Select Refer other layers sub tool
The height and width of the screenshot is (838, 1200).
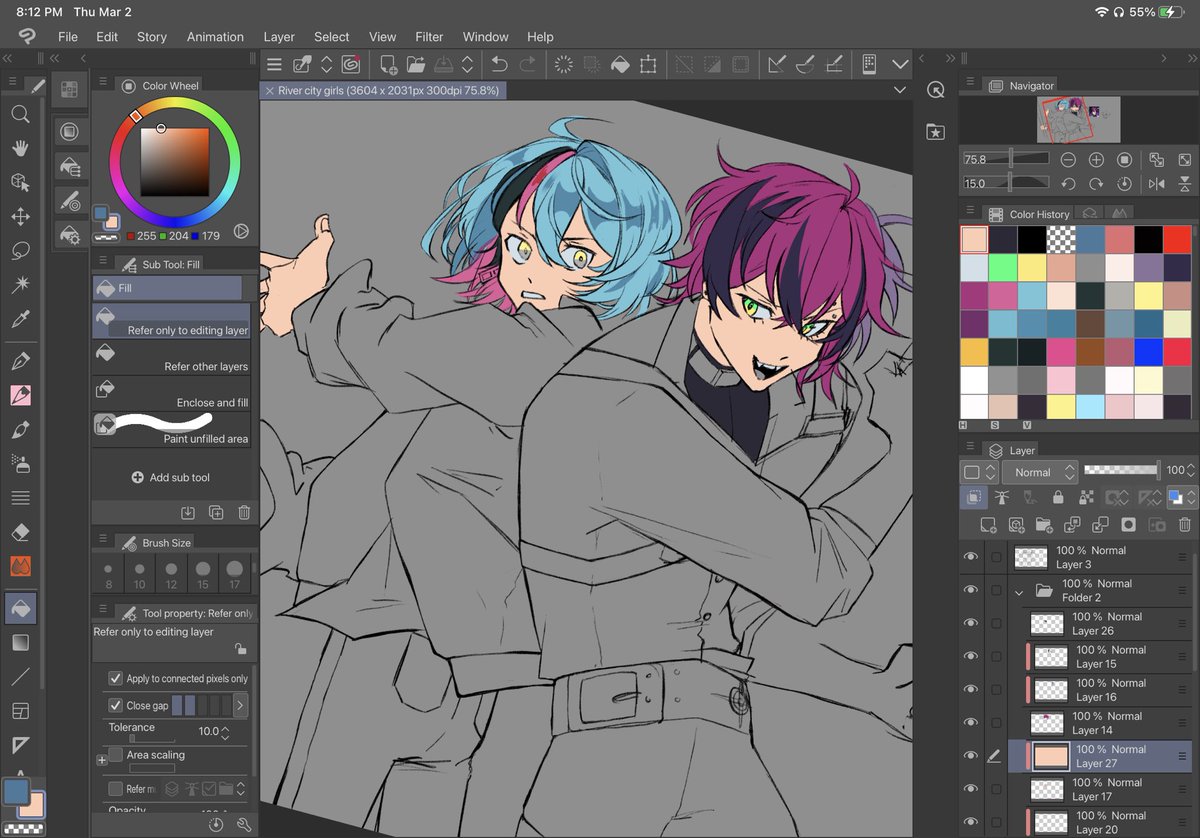pyautogui.click(x=172, y=358)
